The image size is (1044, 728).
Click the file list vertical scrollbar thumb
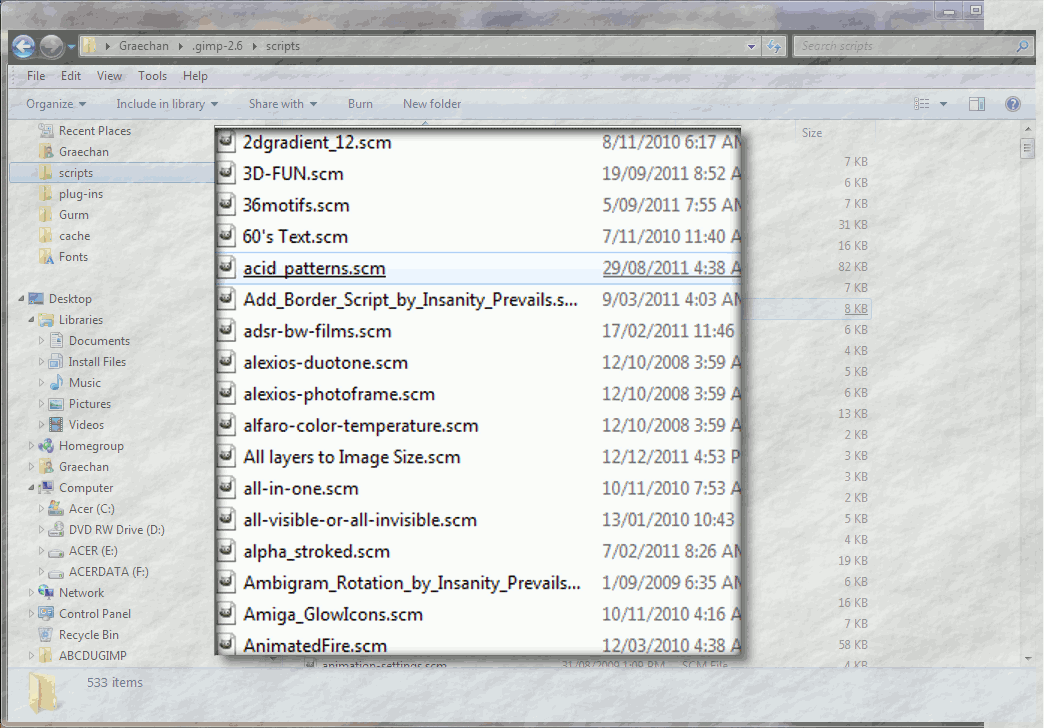point(1027,148)
